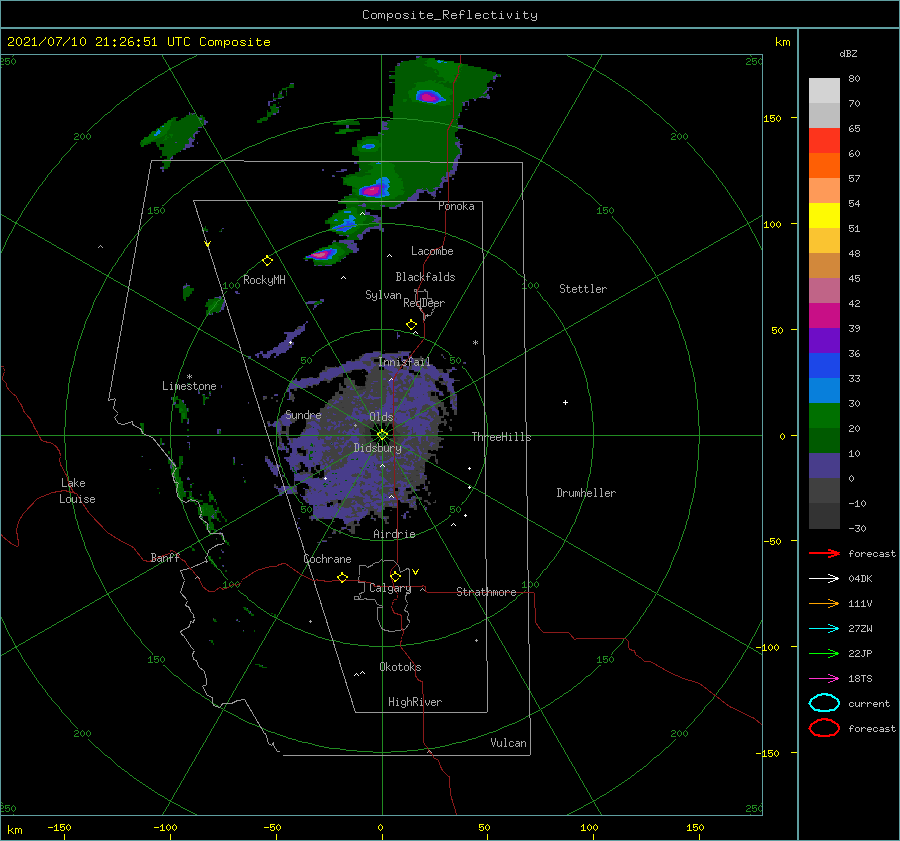The image size is (900, 841).
Task: Click the Sylvan label
Action: pyautogui.click(x=383, y=295)
